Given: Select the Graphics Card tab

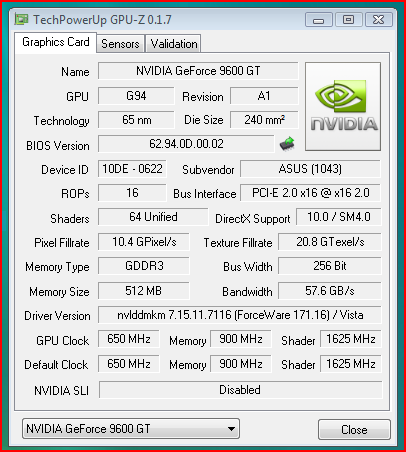Looking at the screenshot, I should 56,42.
